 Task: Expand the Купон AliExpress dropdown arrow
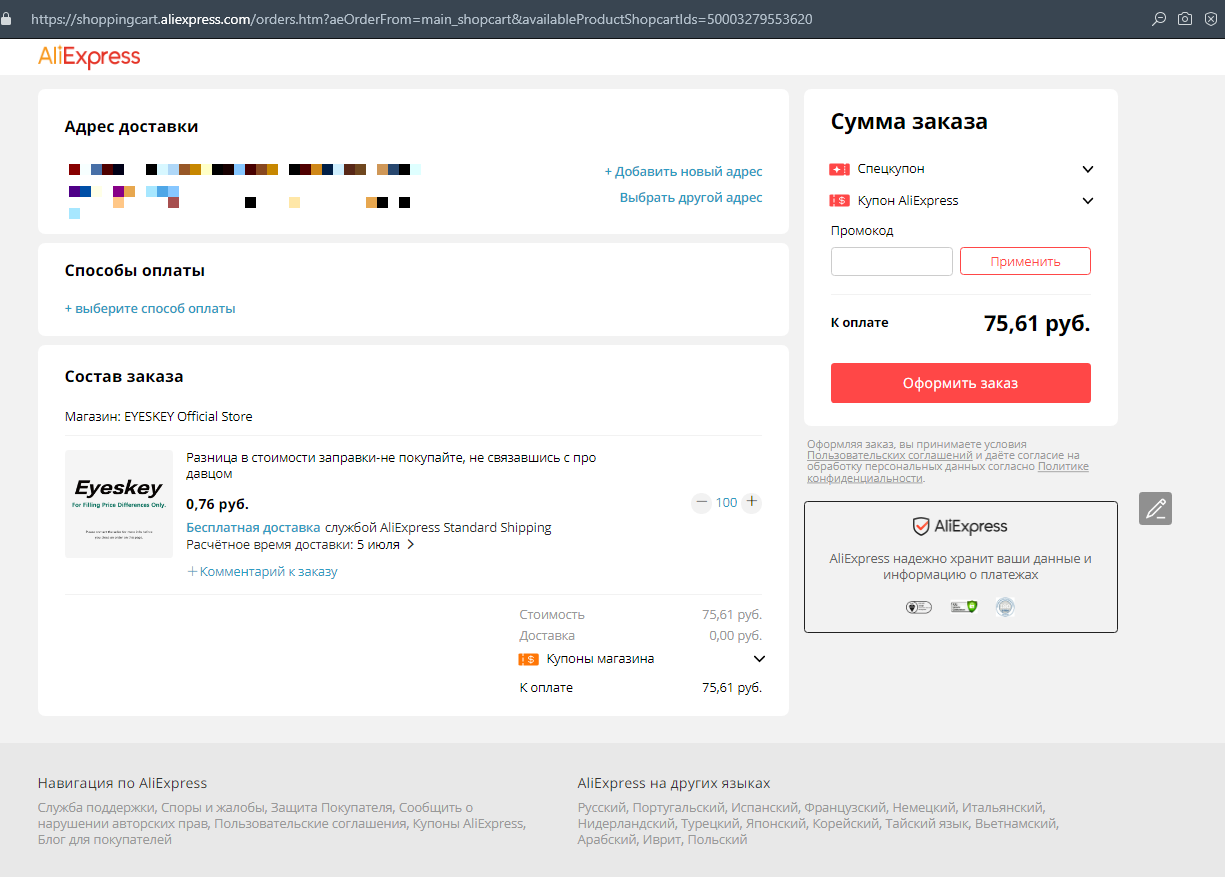click(x=1088, y=201)
